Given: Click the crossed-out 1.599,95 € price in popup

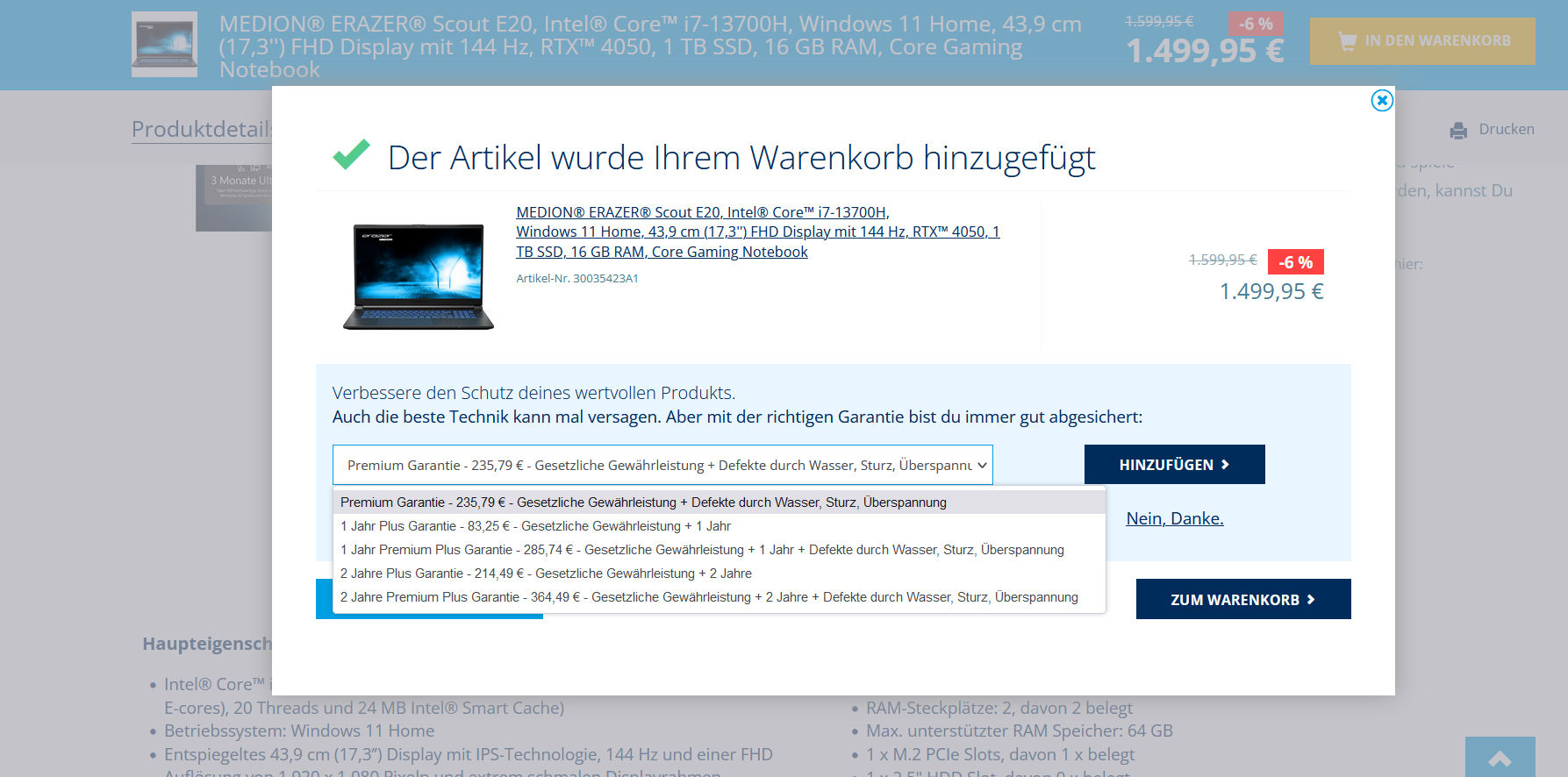Looking at the screenshot, I should pyautogui.click(x=1222, y=260).
